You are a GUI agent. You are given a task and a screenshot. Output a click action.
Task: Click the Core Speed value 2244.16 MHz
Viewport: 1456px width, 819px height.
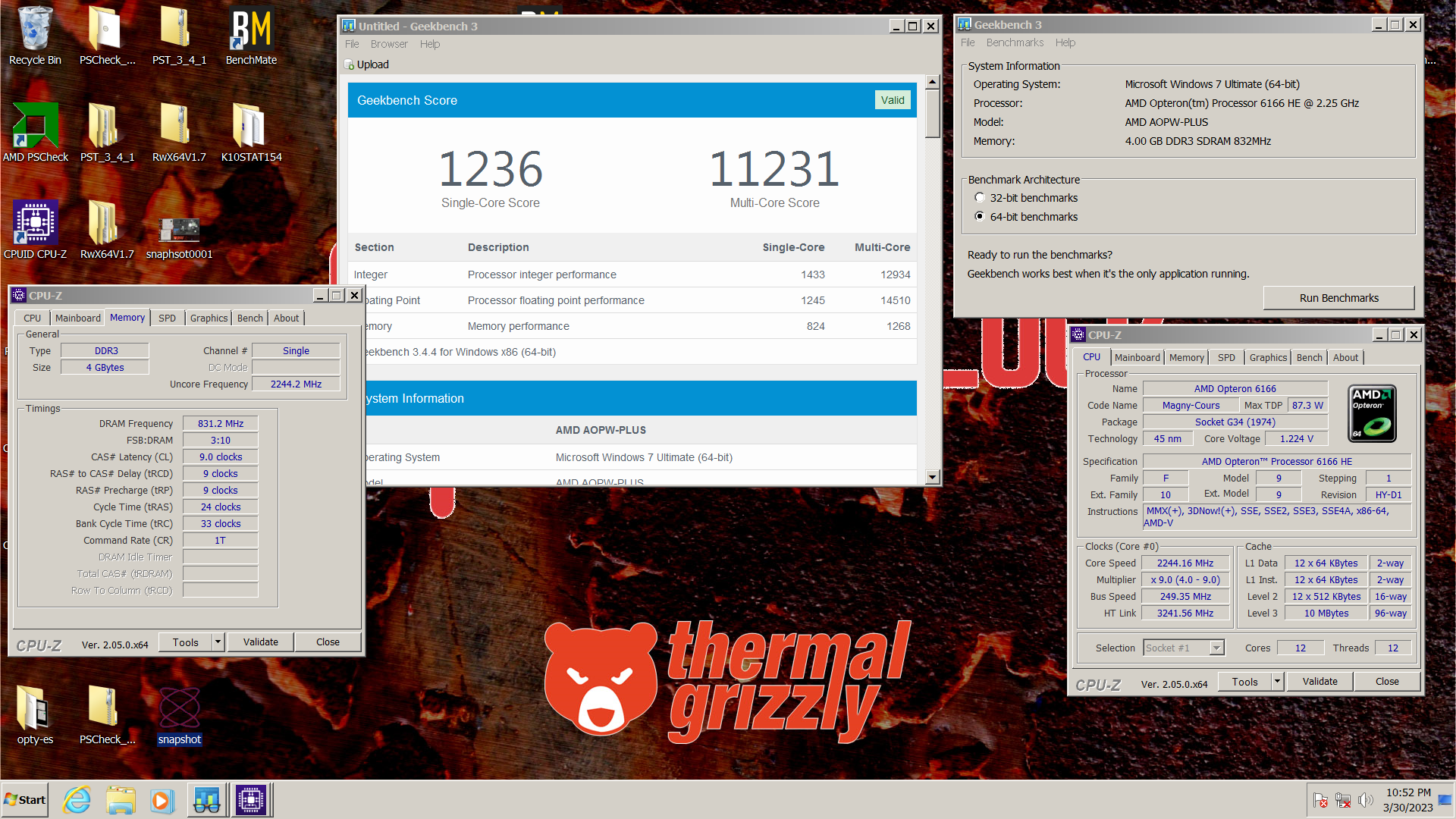[1185, 563]
